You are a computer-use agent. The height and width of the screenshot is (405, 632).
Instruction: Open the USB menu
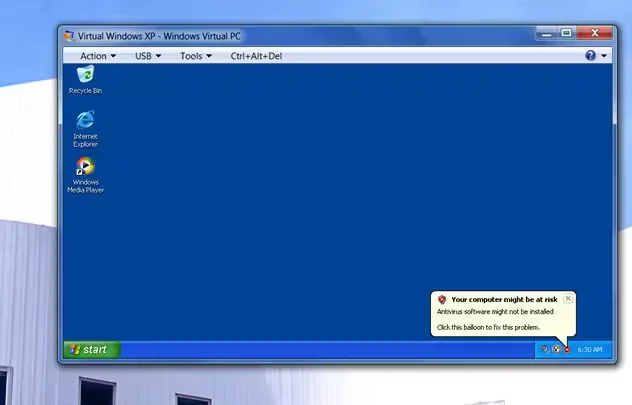[148, 56]
